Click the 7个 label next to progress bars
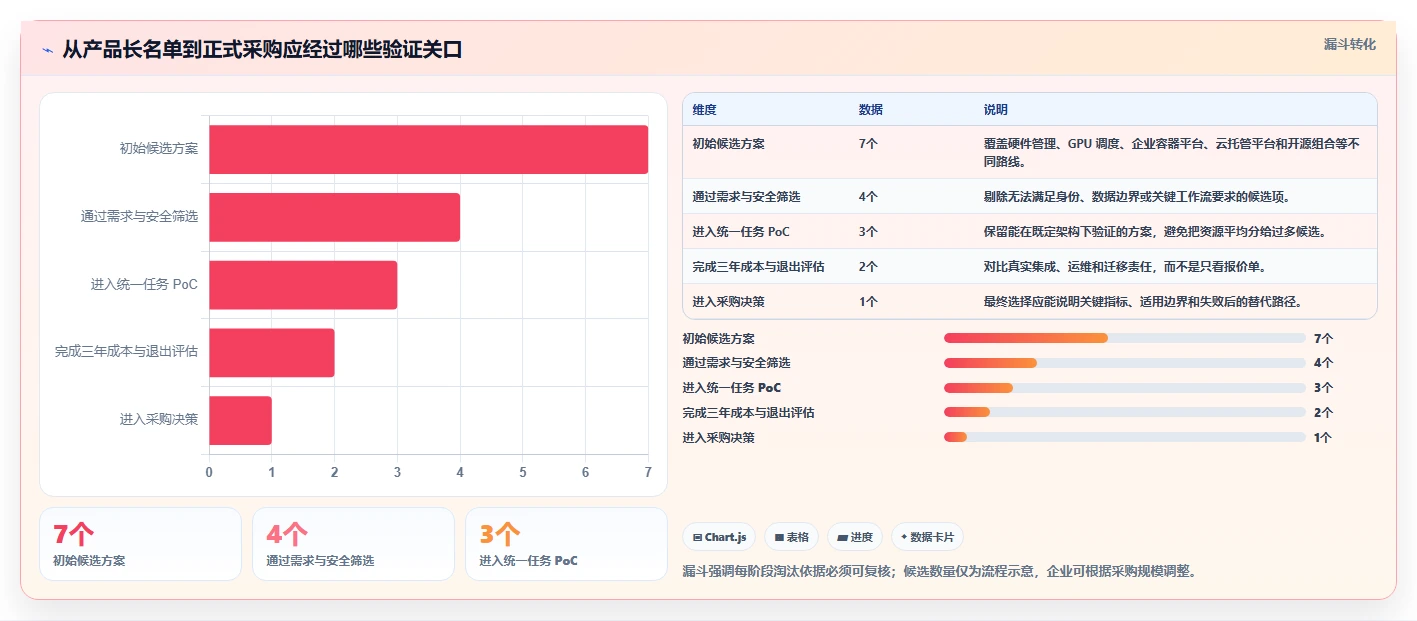Screen dimensions: 1417x621 point(1323,339)
